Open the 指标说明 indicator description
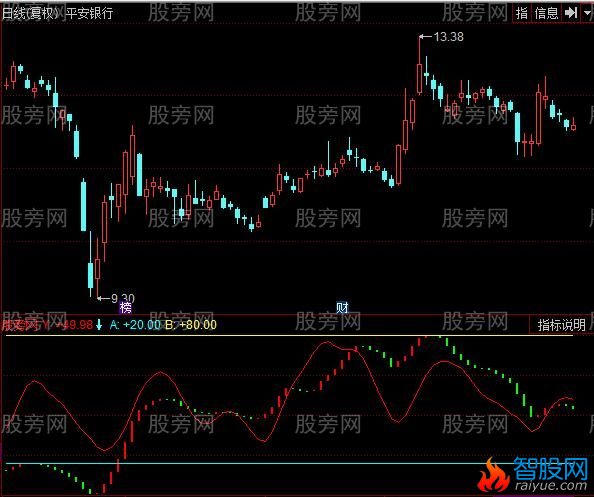594x497 pixels. [x=561, y=325]
